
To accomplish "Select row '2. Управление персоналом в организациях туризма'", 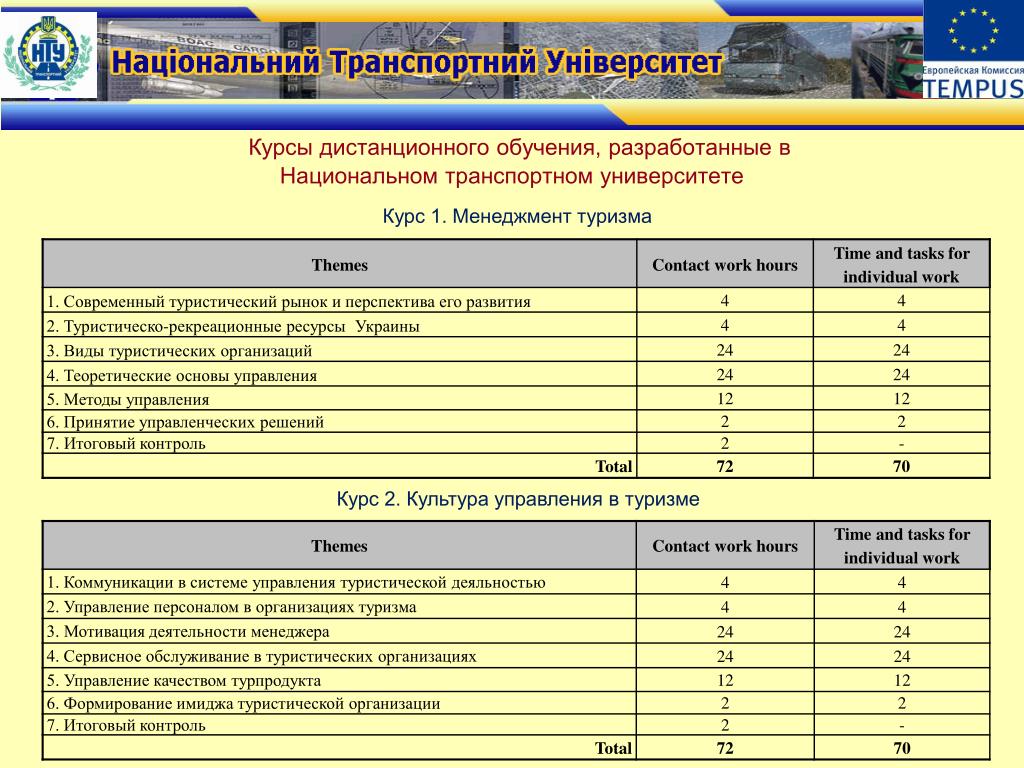I will point(516,607).
